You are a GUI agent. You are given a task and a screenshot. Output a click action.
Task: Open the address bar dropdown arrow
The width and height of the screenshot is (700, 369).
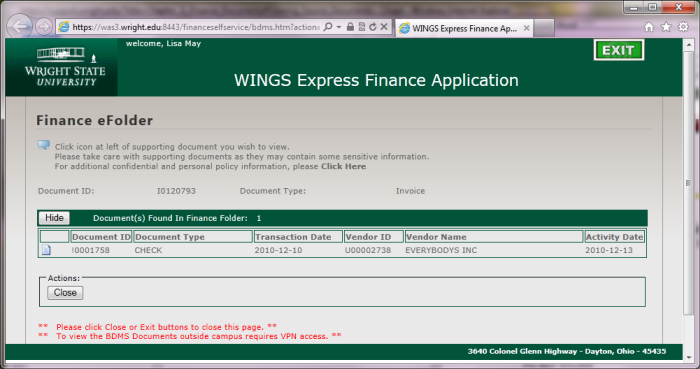click(x=339, y=27)
